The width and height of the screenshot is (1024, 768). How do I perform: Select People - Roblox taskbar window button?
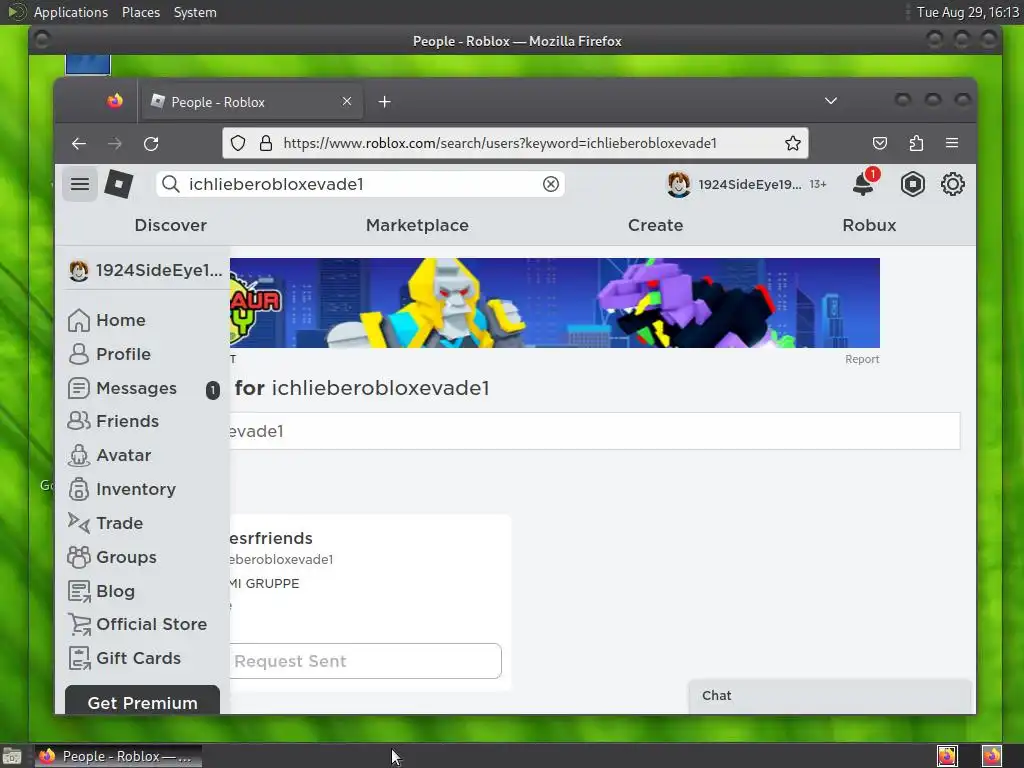tap(118, 756)
